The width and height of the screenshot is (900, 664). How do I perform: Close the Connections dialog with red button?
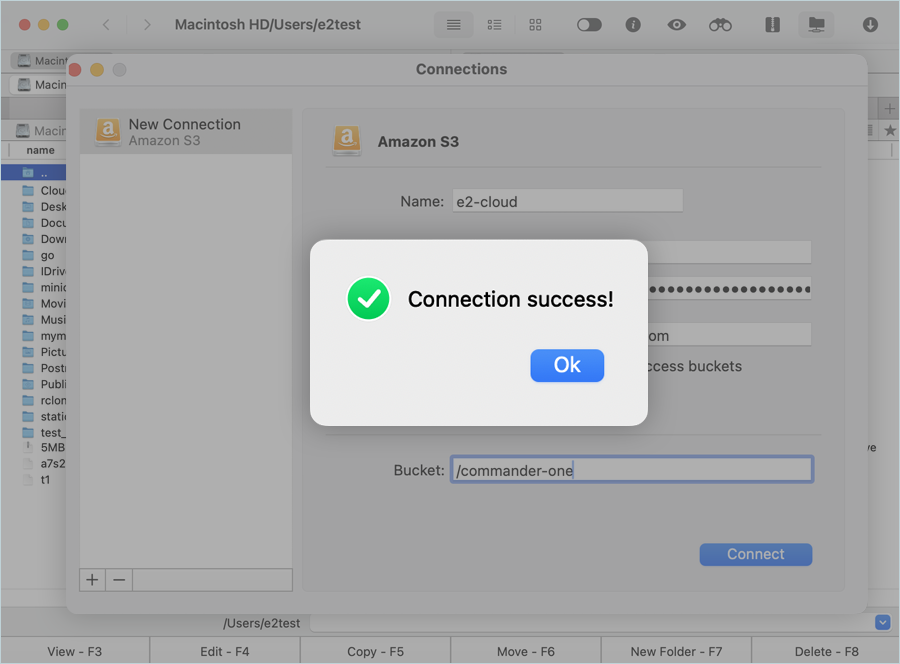(75, 69)
